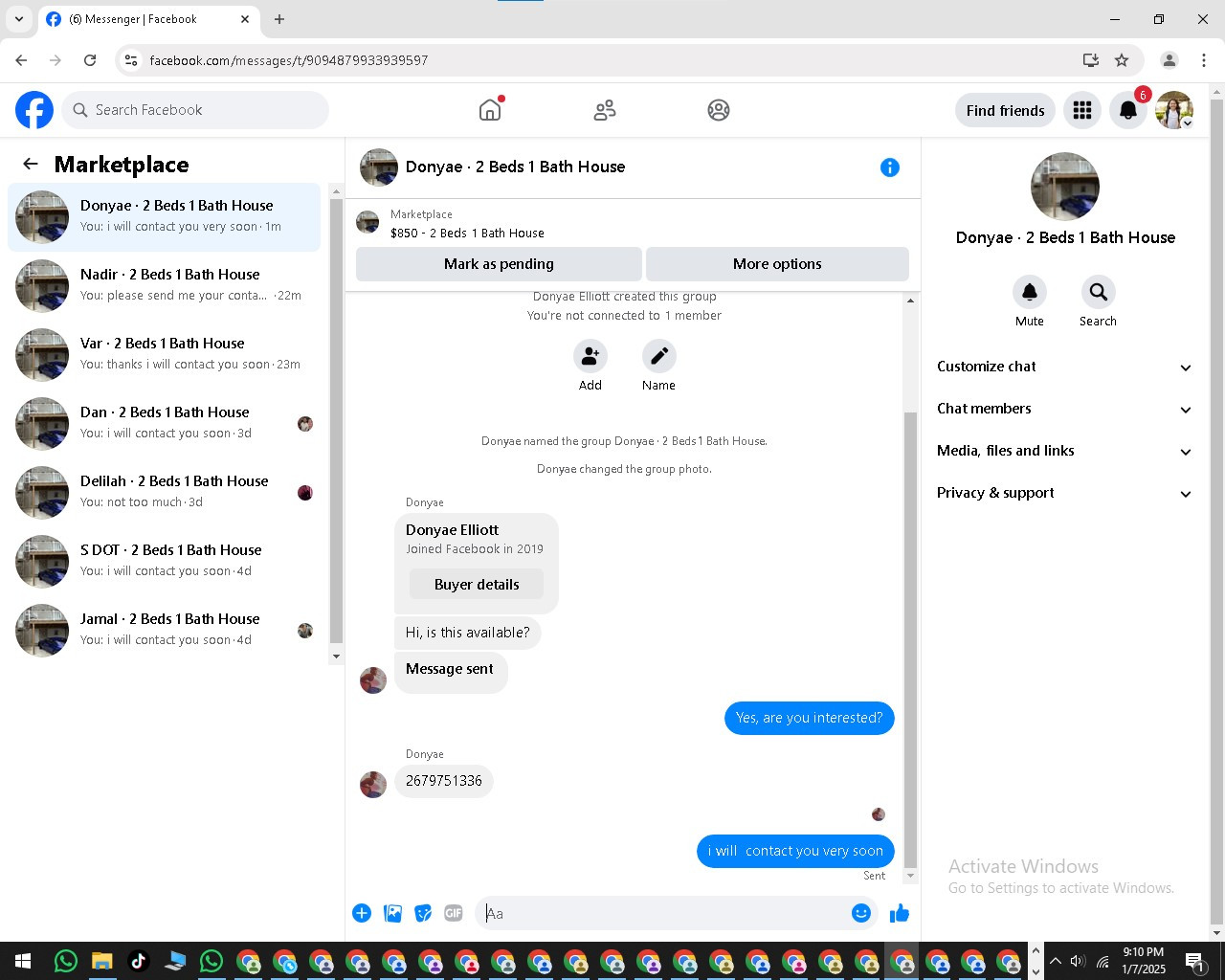This screenshot has width=1225, height=980.
Task: Expand Media, files and links section
Action: 1065,451
